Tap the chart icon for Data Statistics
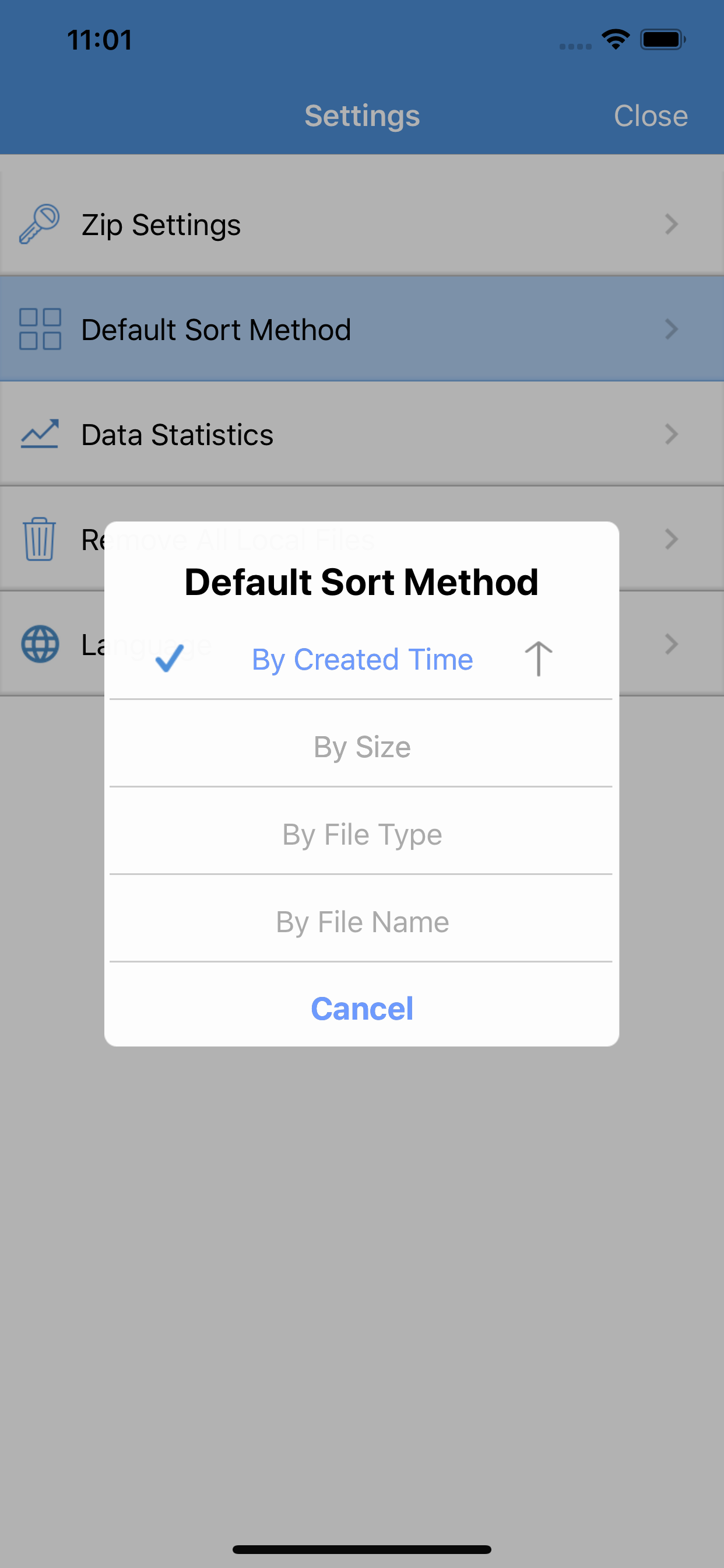This screenshot has height=1568, width=724. (40, 434)
